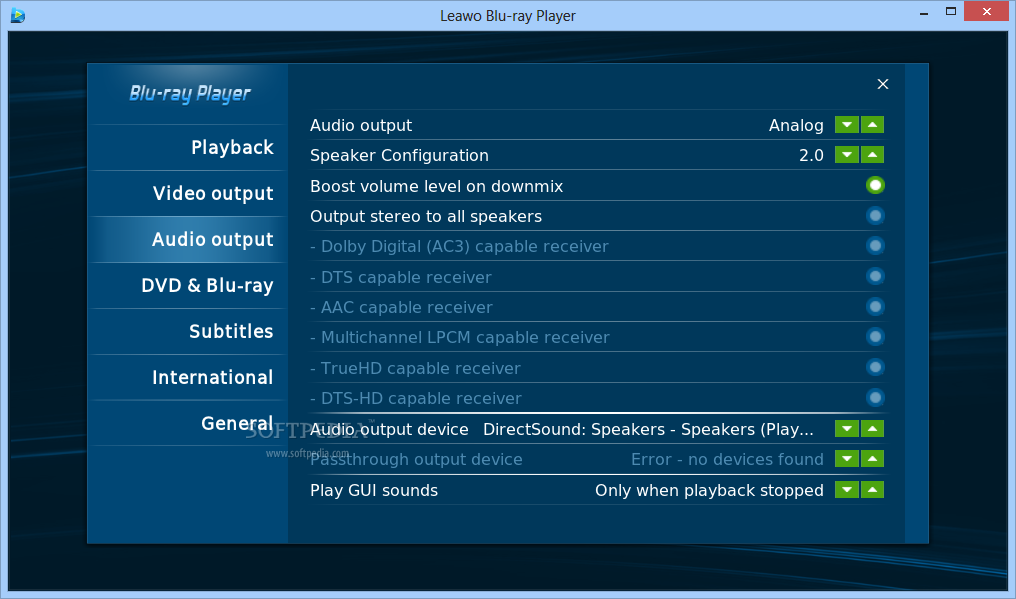
Task: Click up arrow for Passthrough output device
Action: [x=872, y=459]
